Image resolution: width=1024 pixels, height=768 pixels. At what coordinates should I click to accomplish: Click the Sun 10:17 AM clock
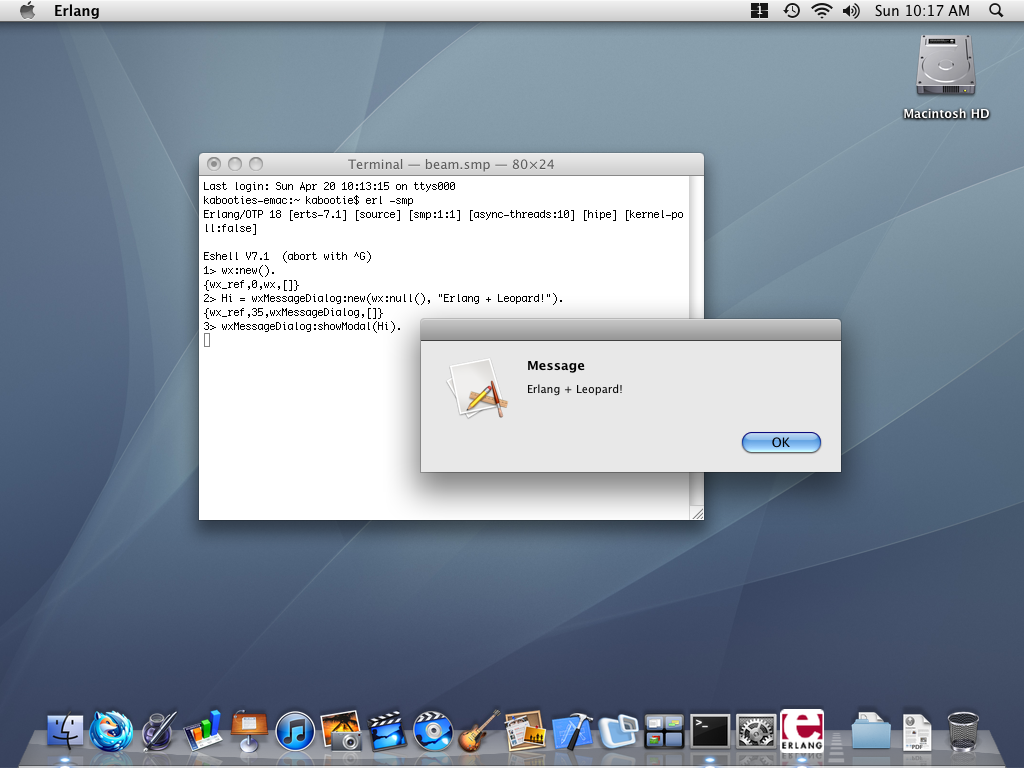(x=922, y=10)
